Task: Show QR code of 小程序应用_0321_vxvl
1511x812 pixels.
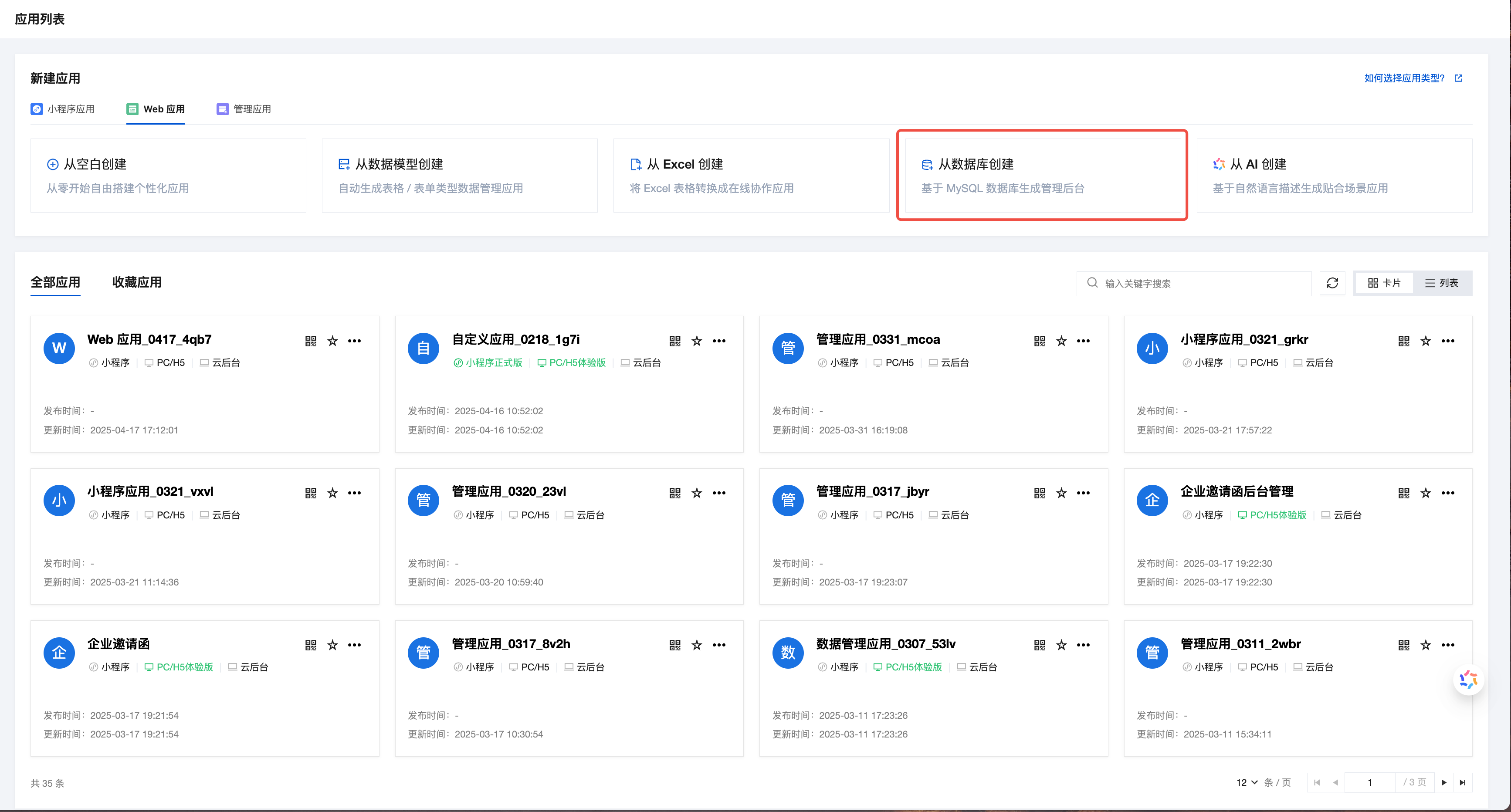Action: [310, 493]
